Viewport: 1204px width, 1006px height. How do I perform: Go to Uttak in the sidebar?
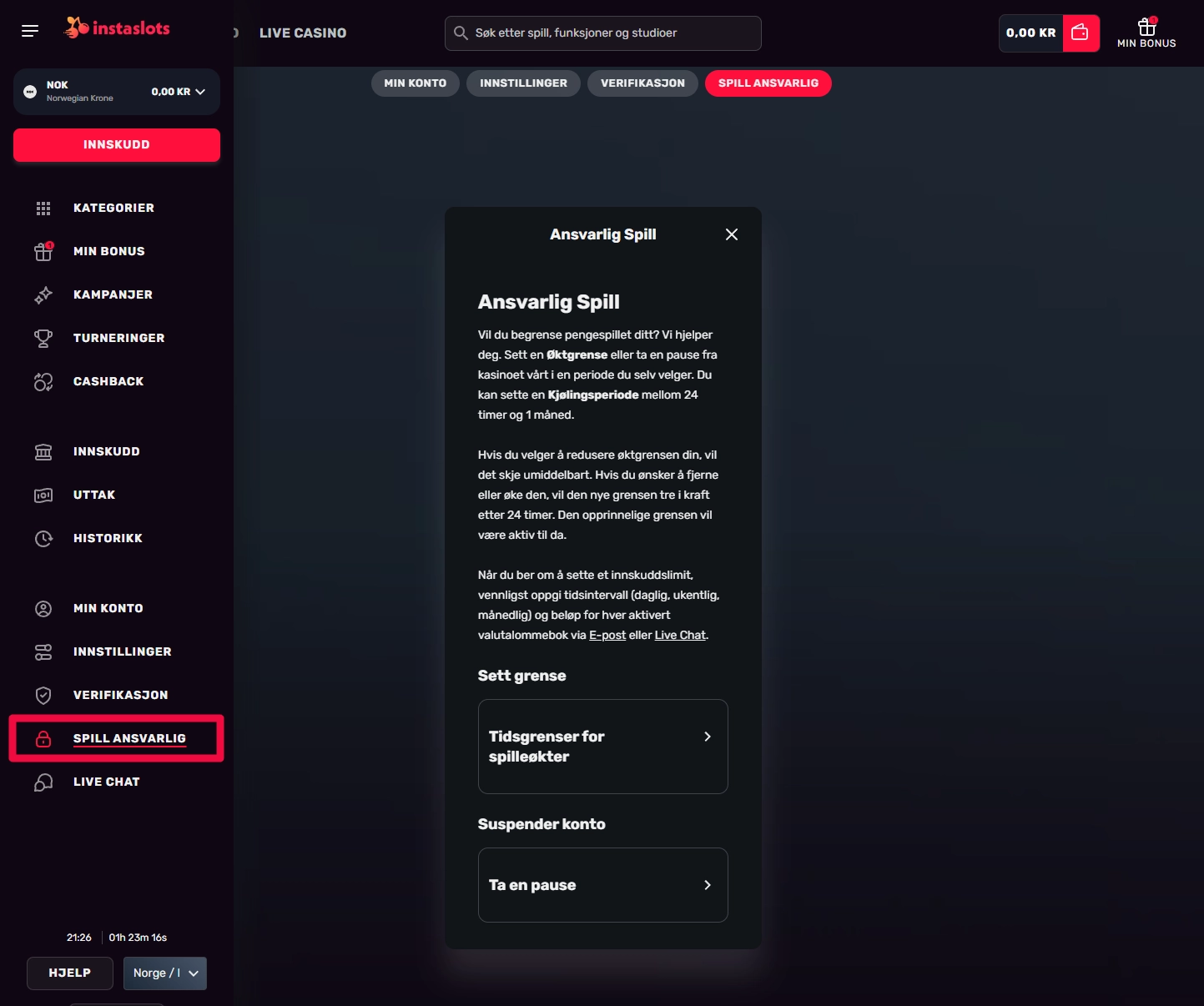[94, 495]
